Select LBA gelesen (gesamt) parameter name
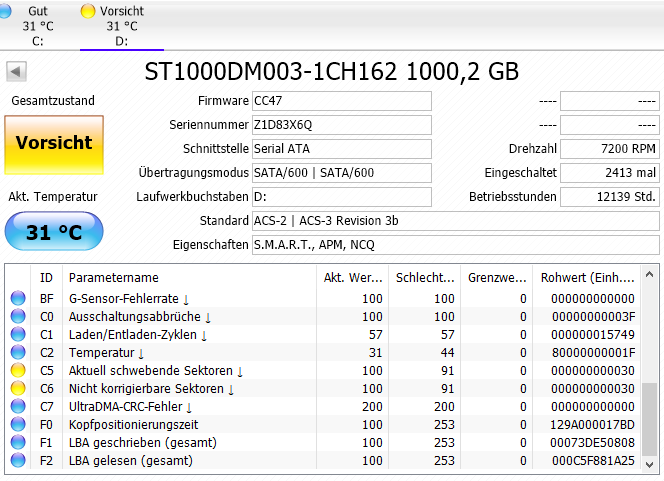 [131, 461]
